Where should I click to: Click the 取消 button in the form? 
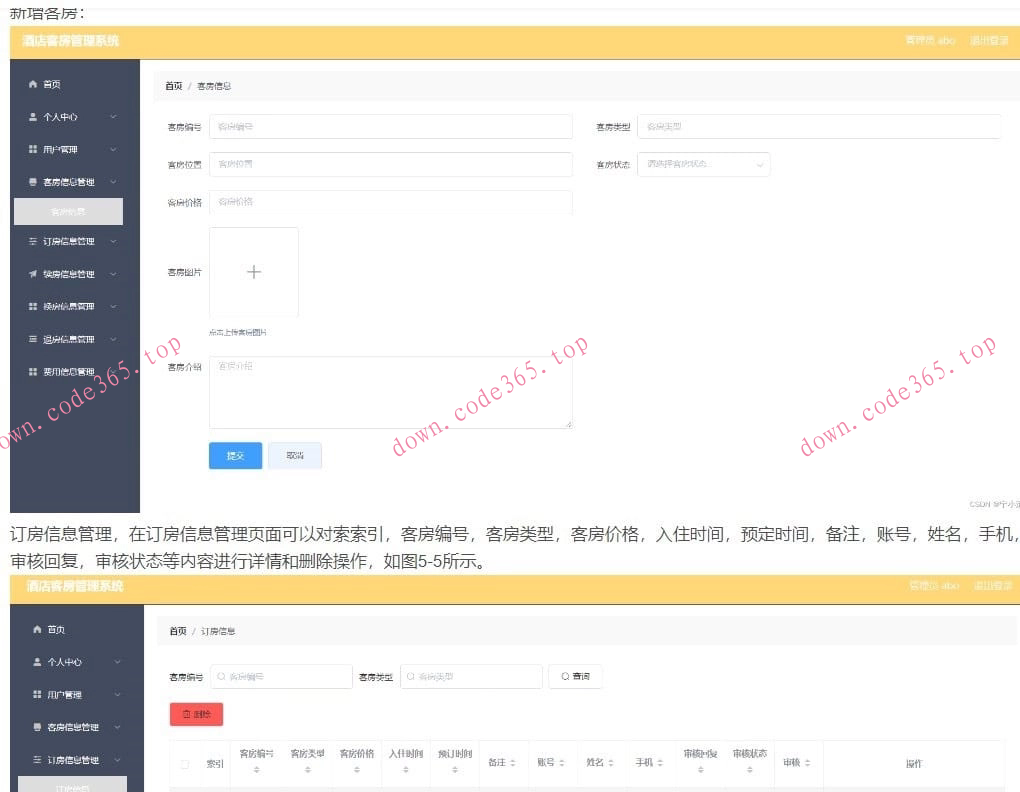click(x=295, y=455)
